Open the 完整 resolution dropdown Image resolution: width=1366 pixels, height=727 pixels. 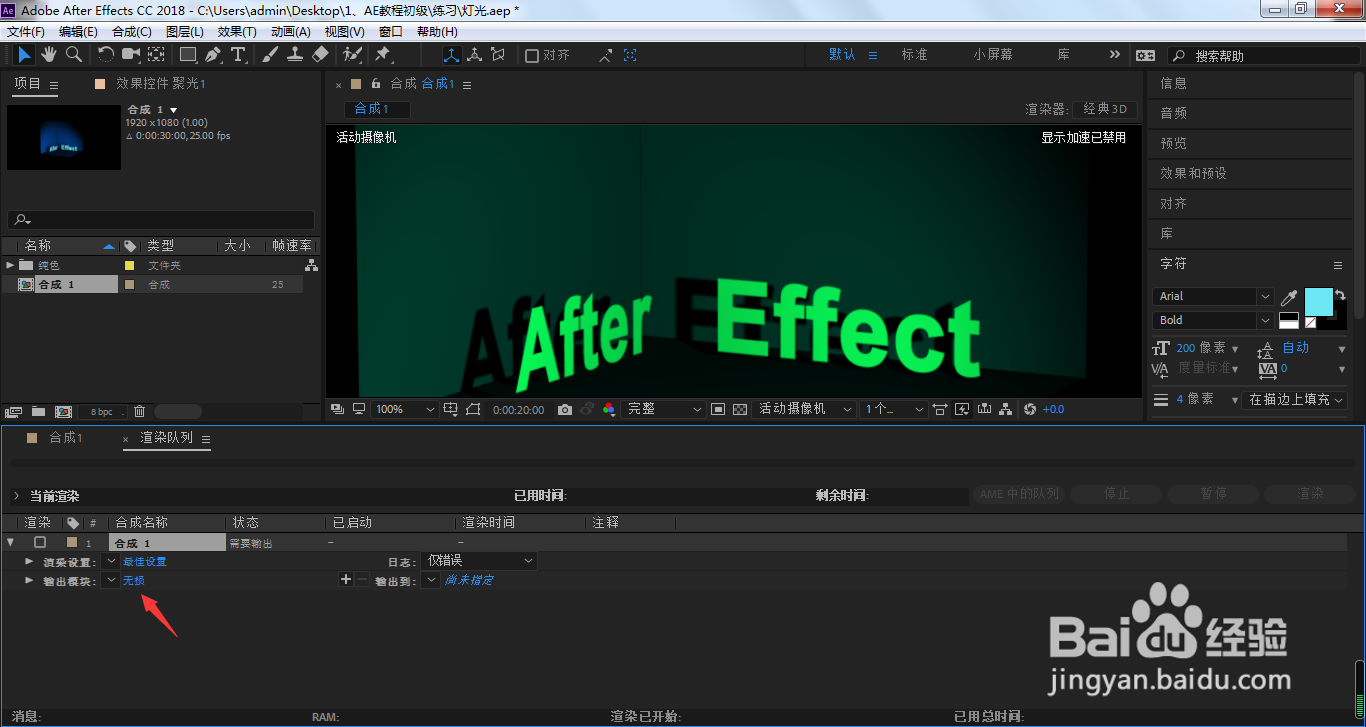click(663, 409)
